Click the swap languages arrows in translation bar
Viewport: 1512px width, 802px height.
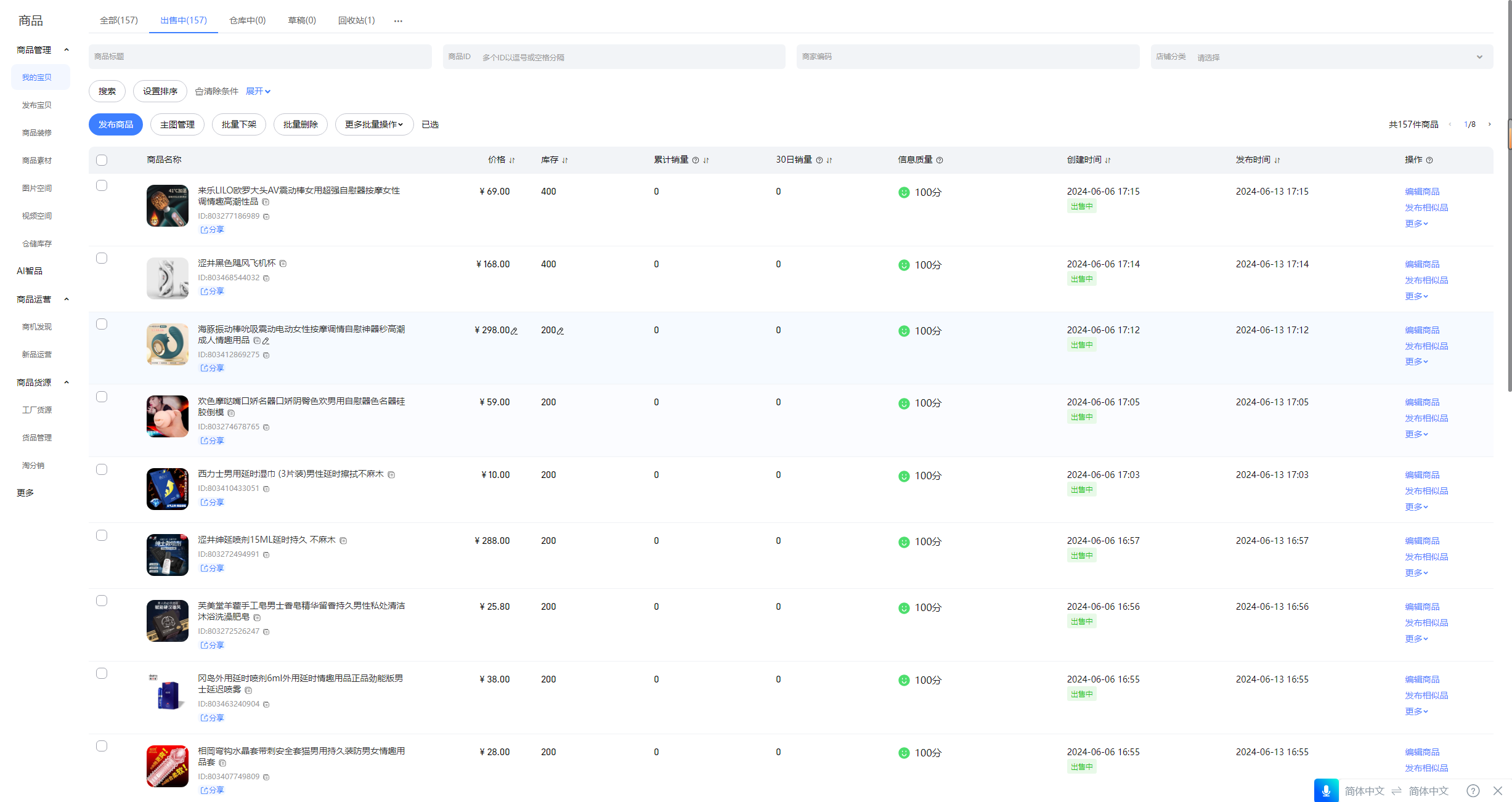coord(1396,791)
